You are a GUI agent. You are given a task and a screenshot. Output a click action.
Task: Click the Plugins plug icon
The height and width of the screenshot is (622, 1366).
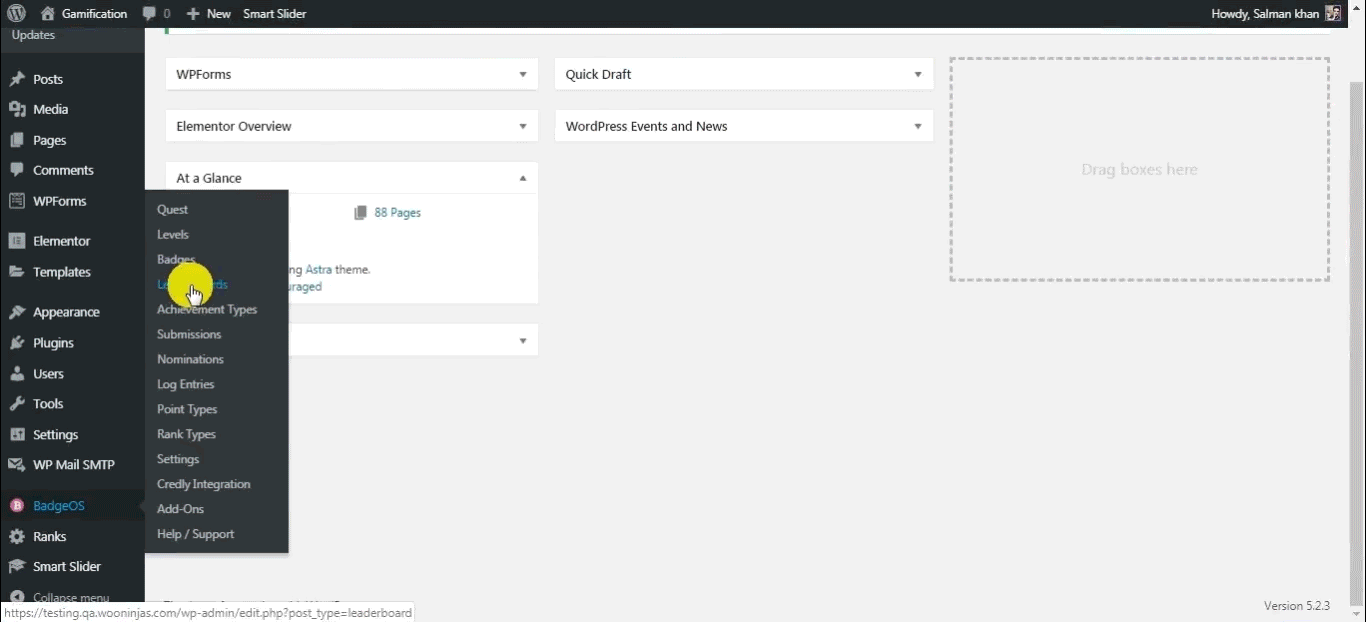click(x=17, y=343)
